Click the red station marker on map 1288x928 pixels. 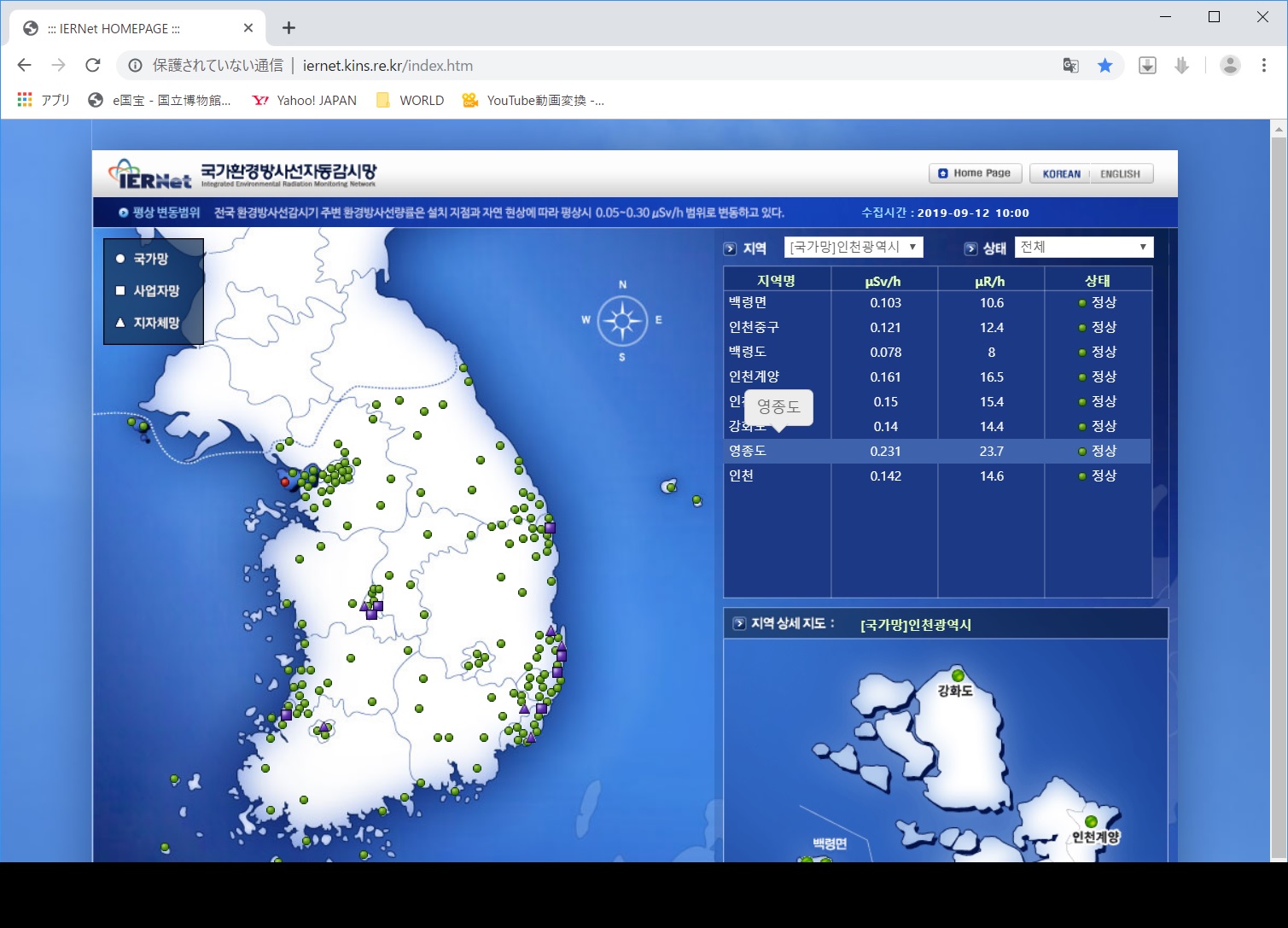tap(285, 482)
